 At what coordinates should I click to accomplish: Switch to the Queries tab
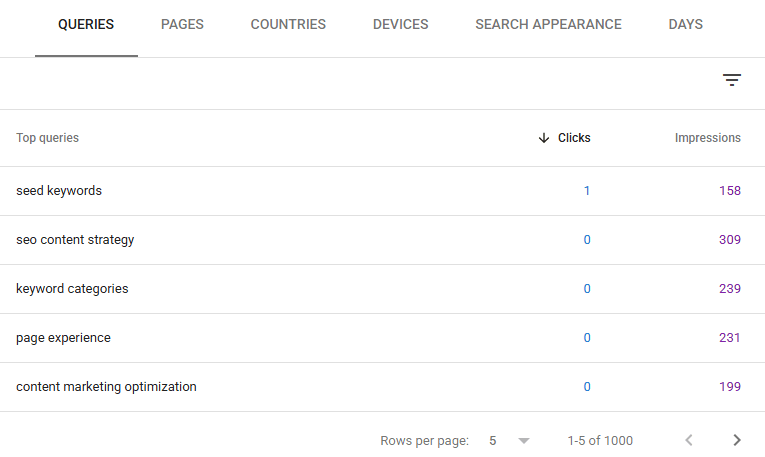pos(86,24)
